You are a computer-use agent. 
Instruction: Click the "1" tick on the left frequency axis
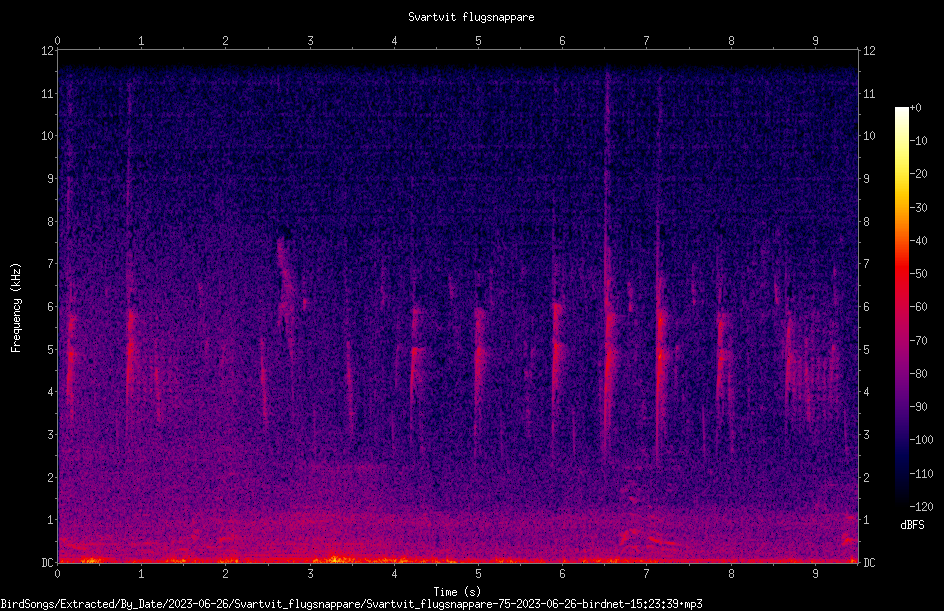(50, 520)
